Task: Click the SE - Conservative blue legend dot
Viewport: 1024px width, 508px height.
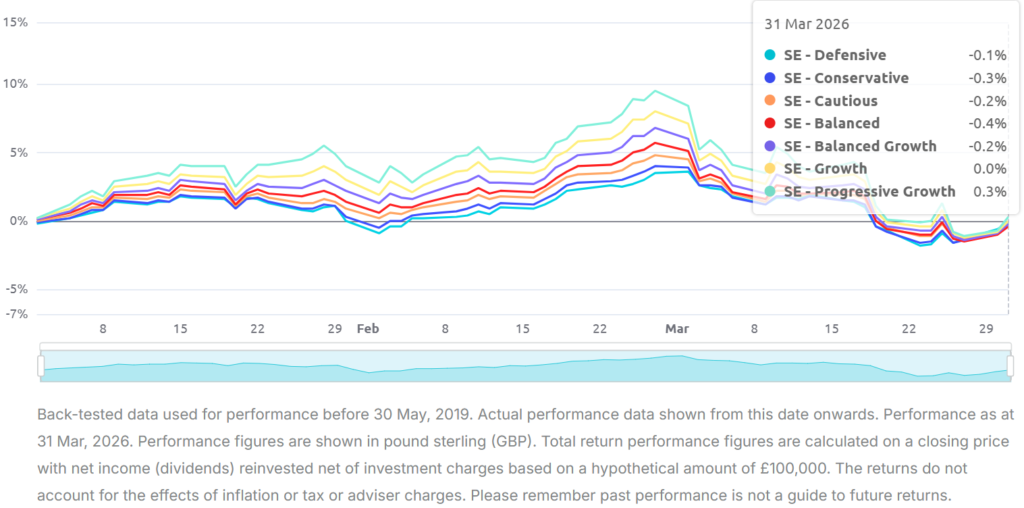Action: point(769,78)
